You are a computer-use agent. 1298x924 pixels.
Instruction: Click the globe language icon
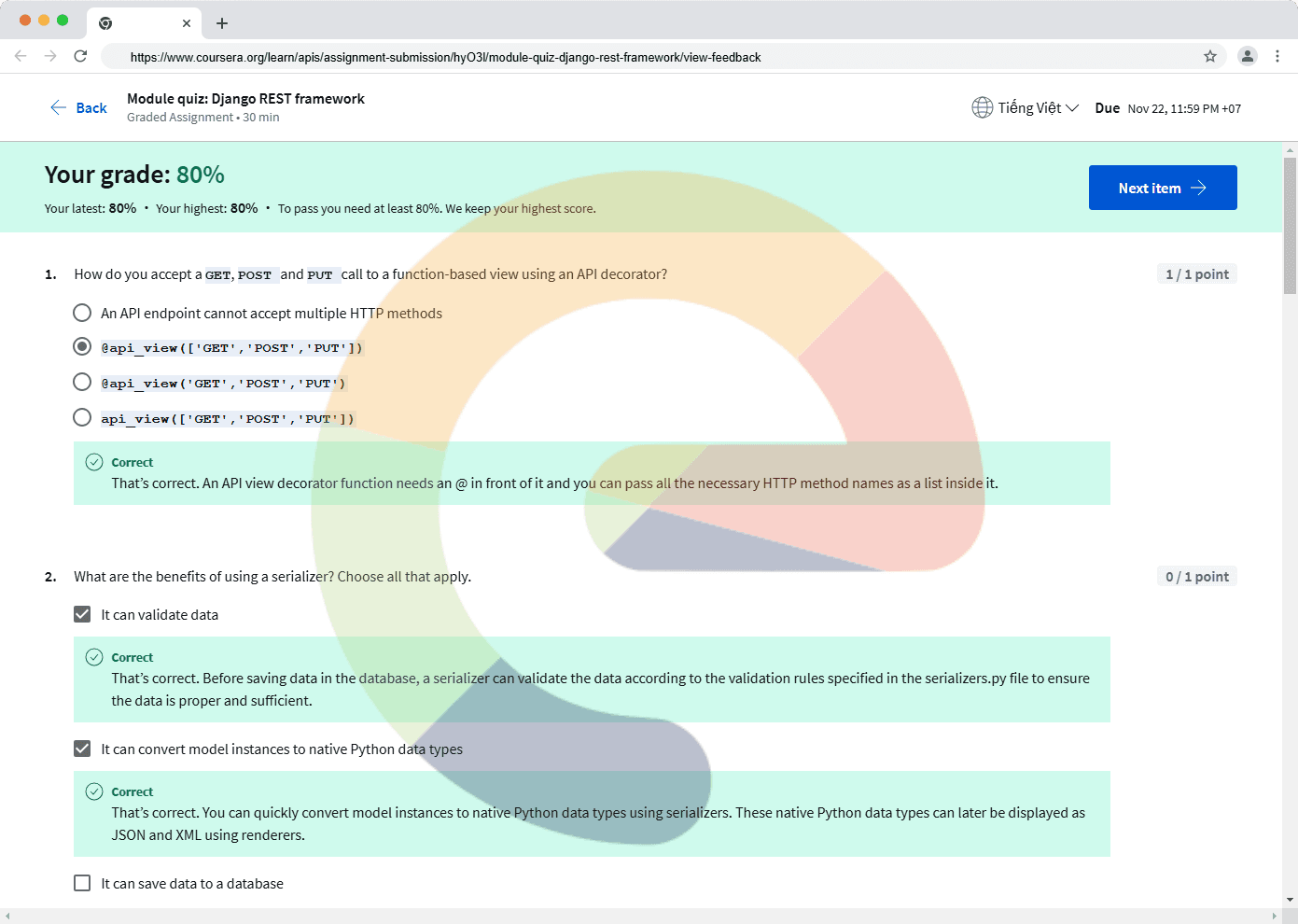click(982, 108)
